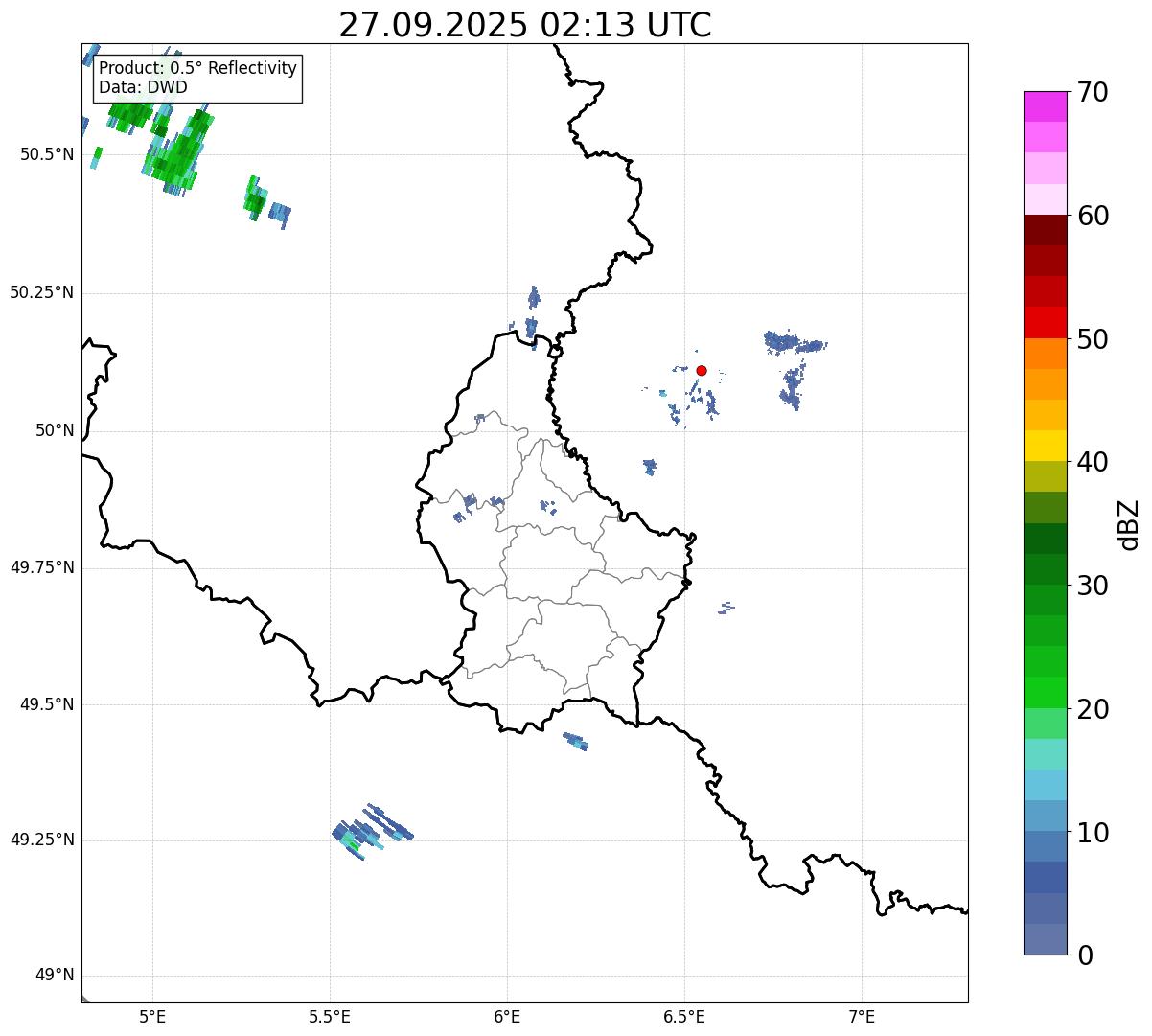Screen dimensions: 1152x1036
Task: Click the latitude label 50.25°N
Action: (41, 293)
